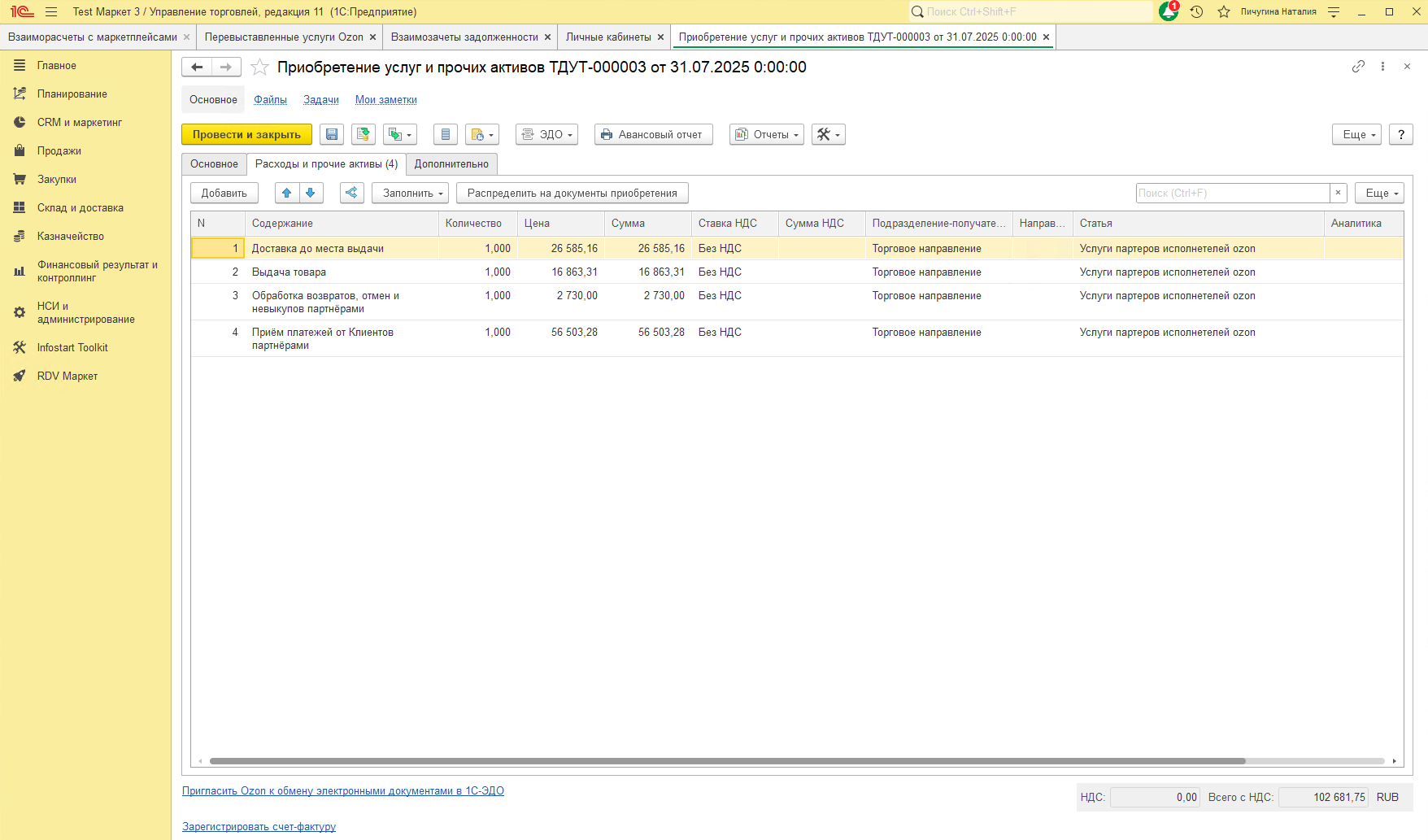Expand the Еще menu above the table

point(1378,194)
